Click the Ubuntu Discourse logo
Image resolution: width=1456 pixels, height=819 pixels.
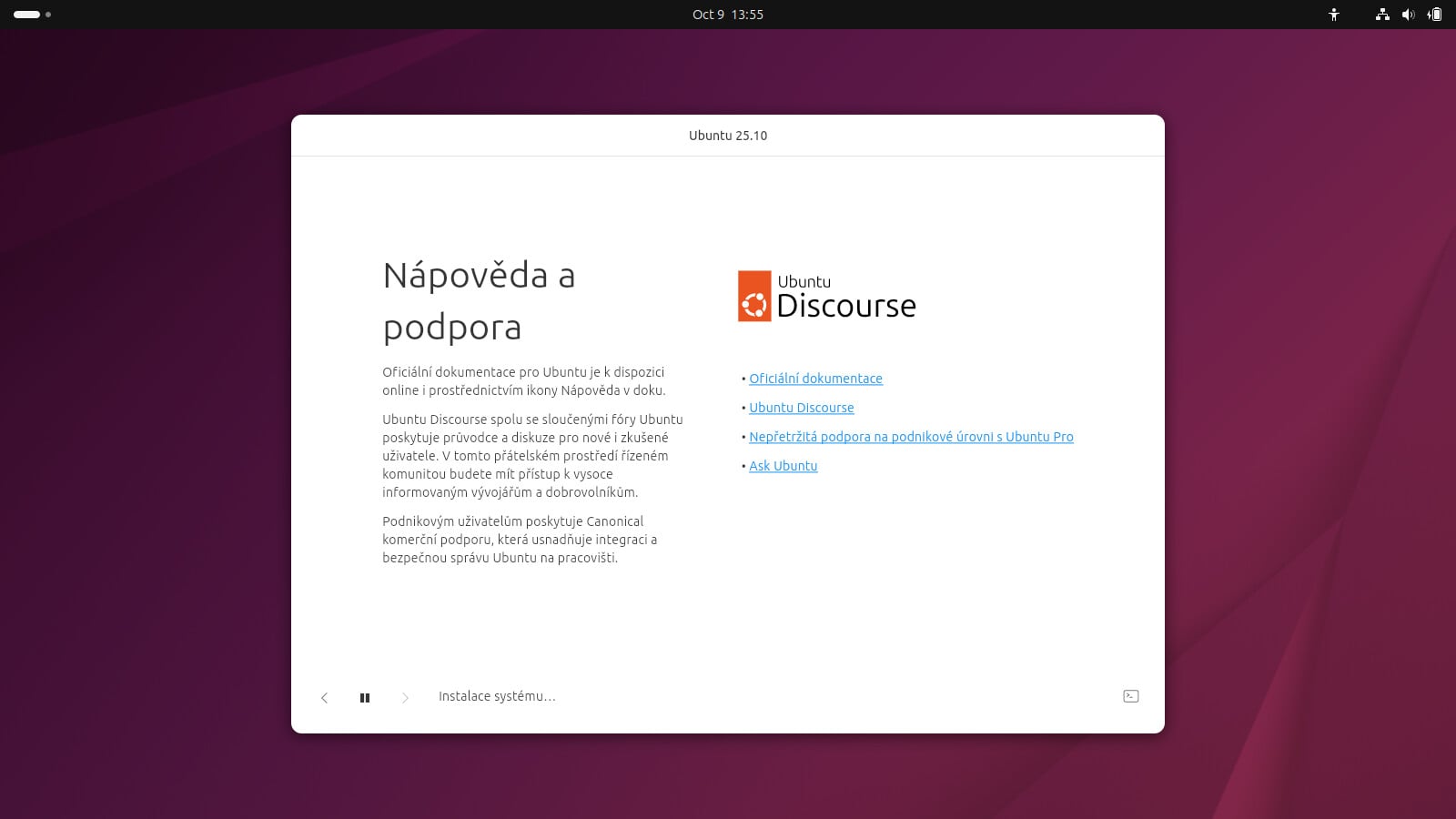tap(826, 296)
